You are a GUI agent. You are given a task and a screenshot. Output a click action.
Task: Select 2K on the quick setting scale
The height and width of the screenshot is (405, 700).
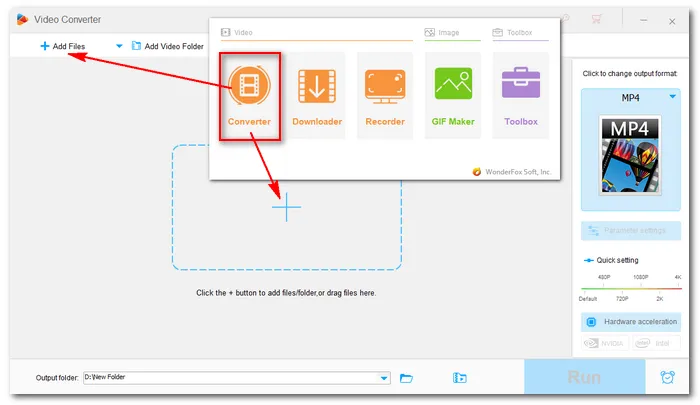660,299
